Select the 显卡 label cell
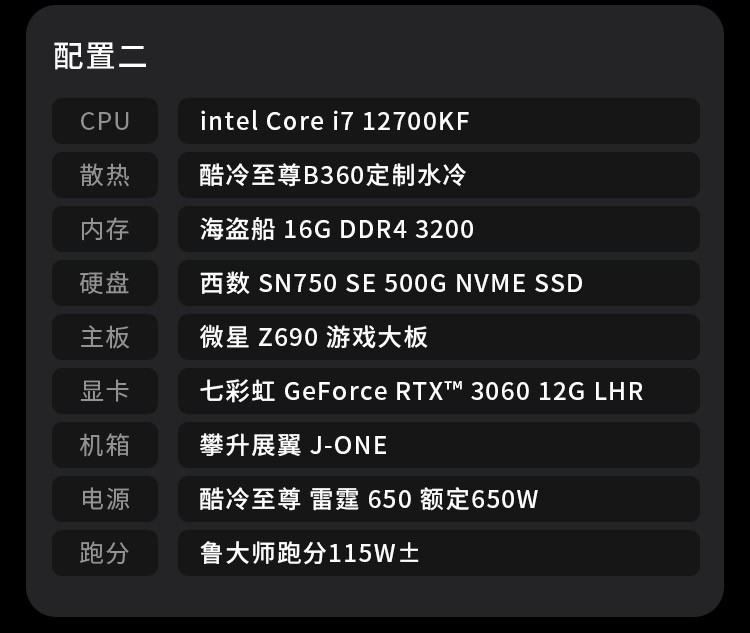Viewport: 750px width, 633px height. click(x=105, y=391)
